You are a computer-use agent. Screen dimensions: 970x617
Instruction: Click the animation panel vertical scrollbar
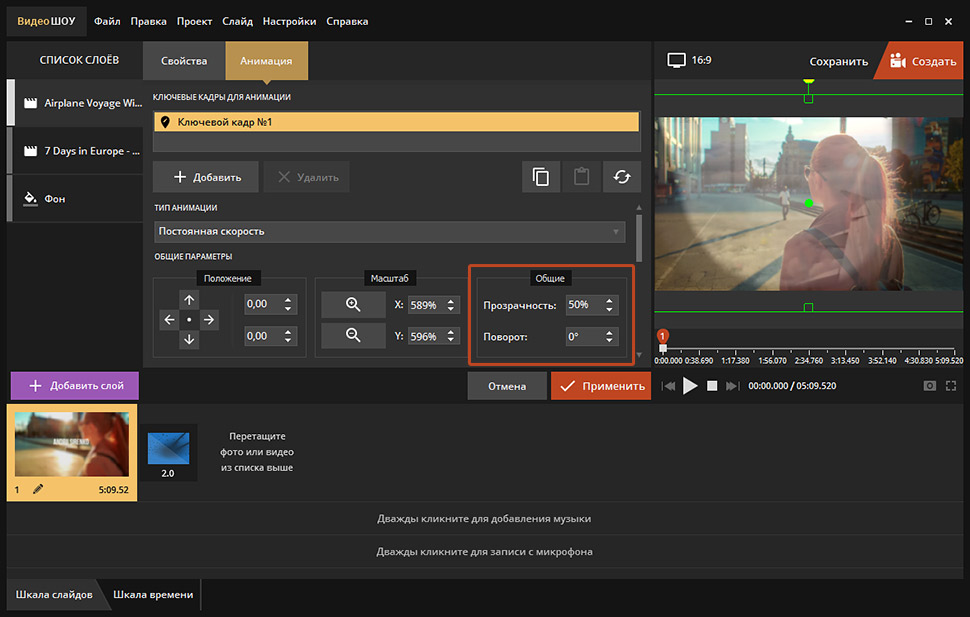639,239
